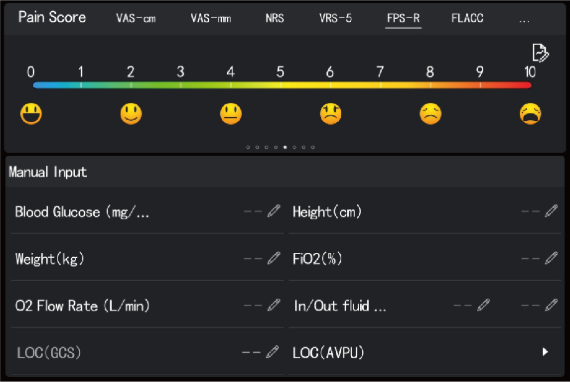Pick the crying face at score 10
Viewport: 570px width, 382px height.
(530, 114)
